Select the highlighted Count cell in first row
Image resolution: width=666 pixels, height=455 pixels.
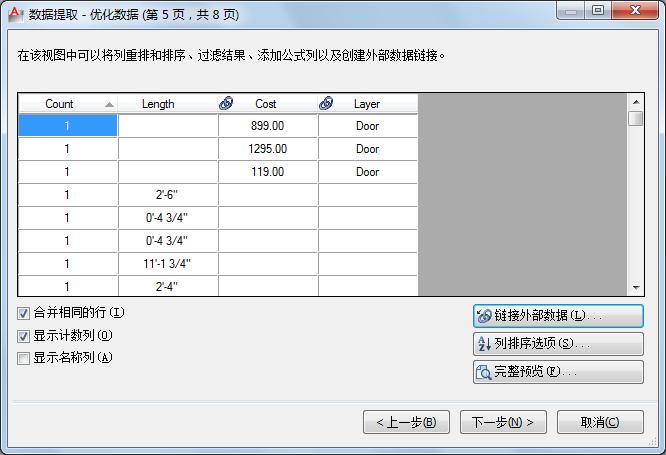point(68,126)
